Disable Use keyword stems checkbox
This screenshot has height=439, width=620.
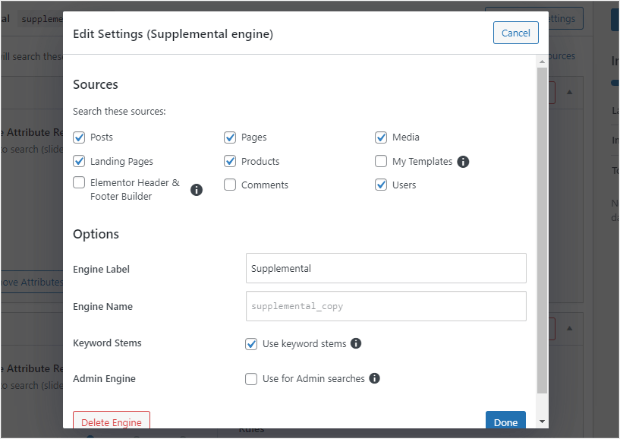click(251, 344)
